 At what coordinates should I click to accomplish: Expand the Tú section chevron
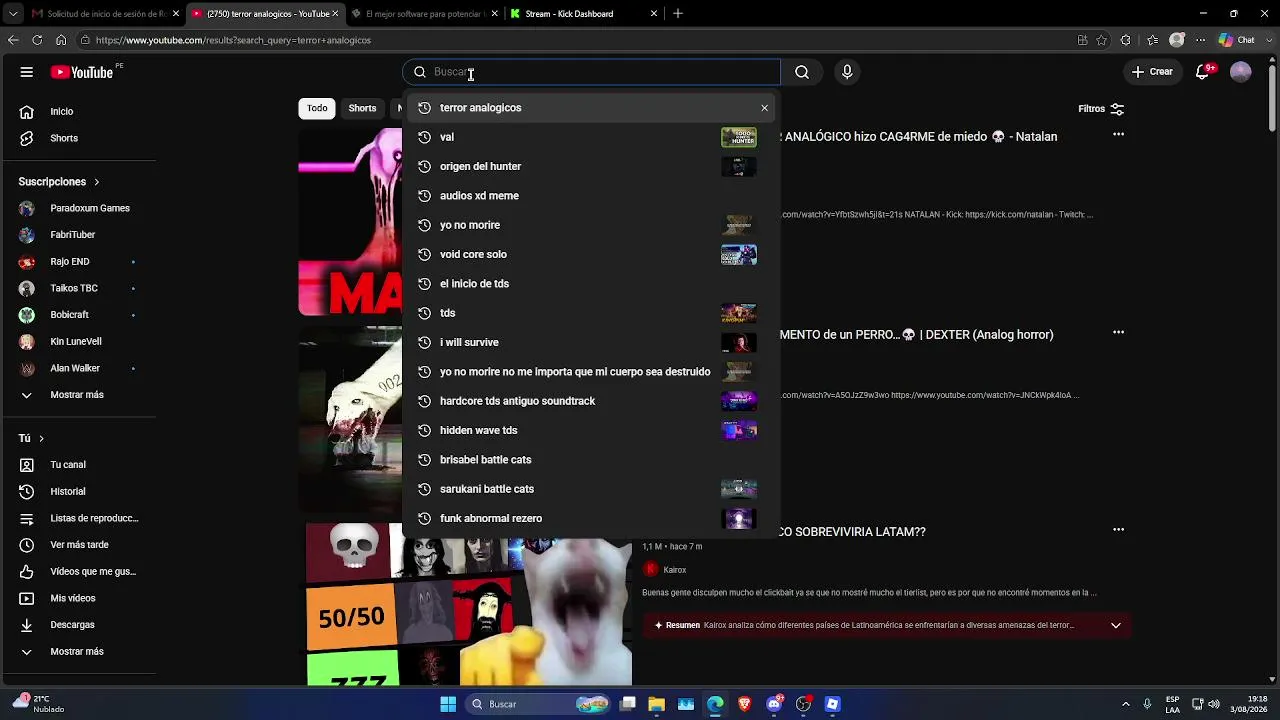click(x=41, y=438)
